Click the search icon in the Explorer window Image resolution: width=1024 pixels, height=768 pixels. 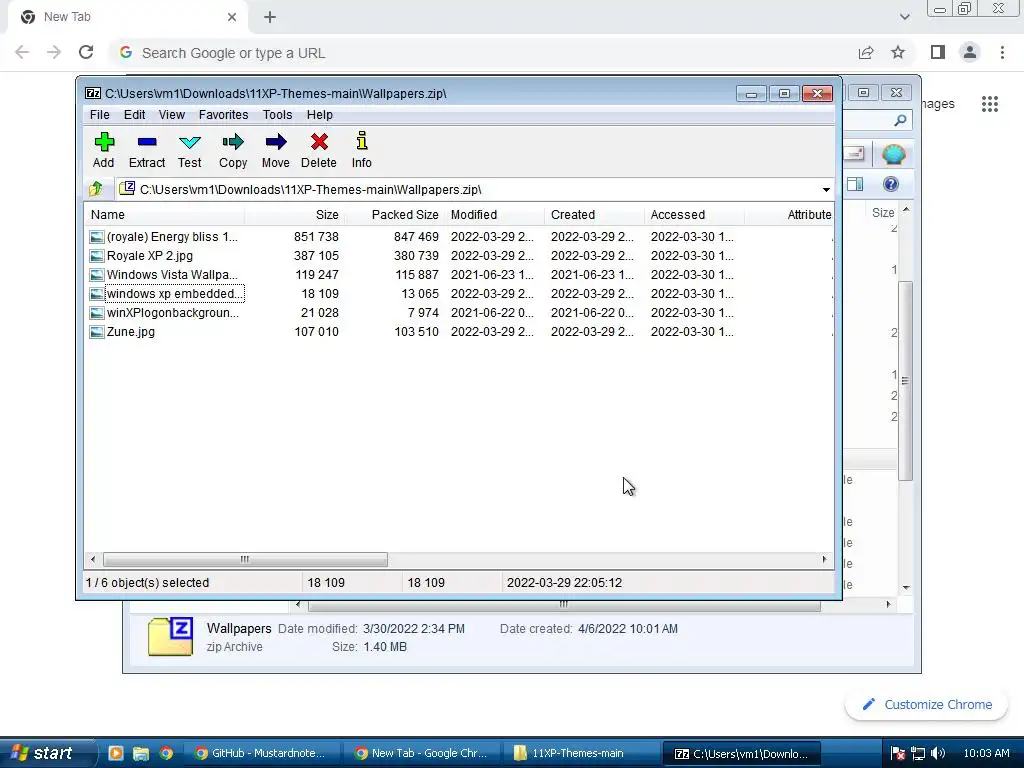click(900, 120)
